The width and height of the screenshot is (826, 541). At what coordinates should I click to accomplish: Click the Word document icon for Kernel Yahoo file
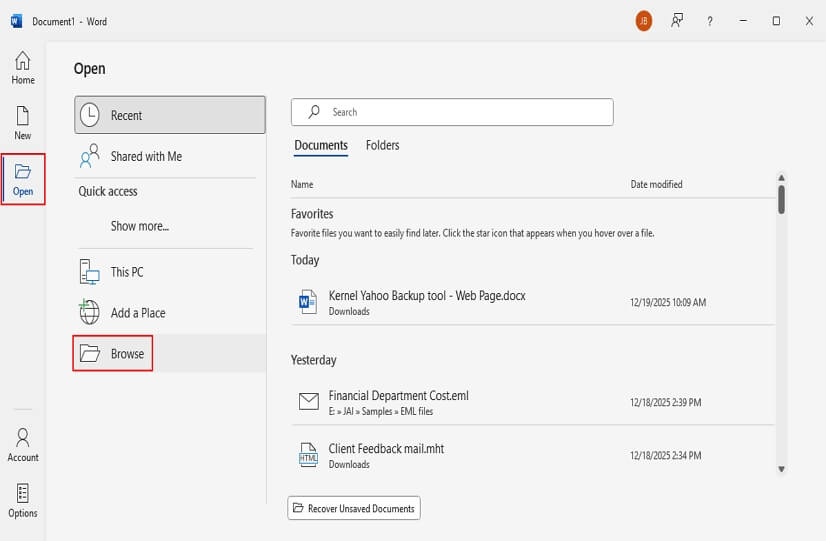point(308,302)
